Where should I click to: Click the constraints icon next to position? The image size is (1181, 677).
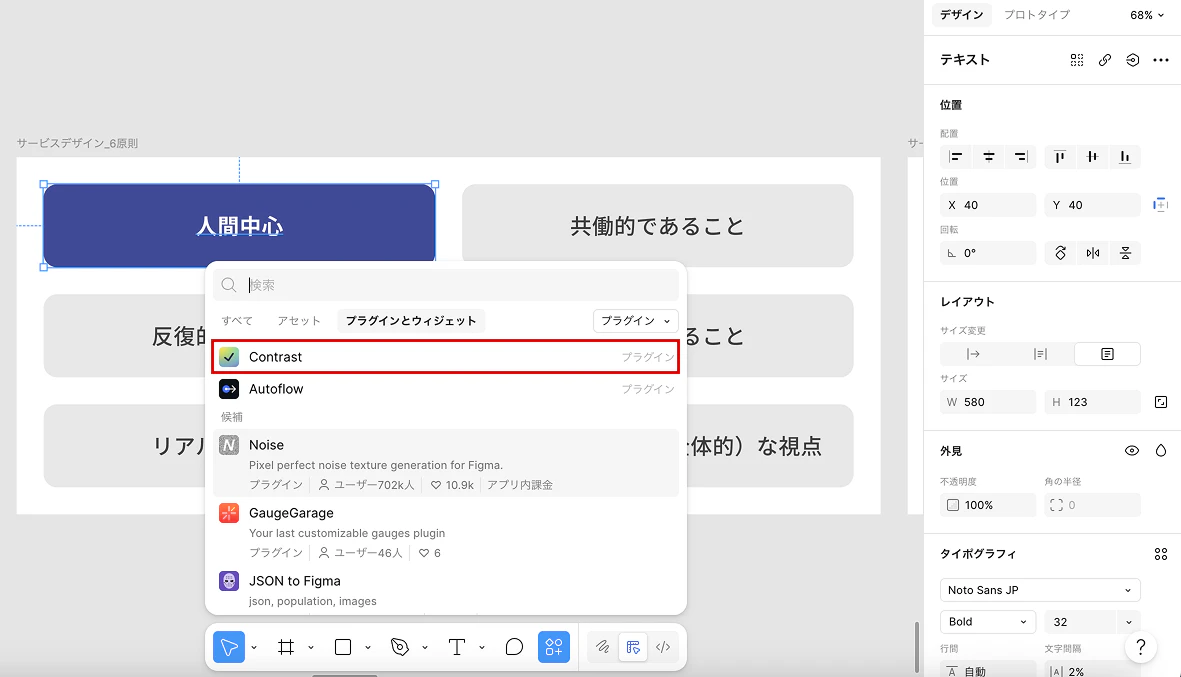coord(1161,205)
